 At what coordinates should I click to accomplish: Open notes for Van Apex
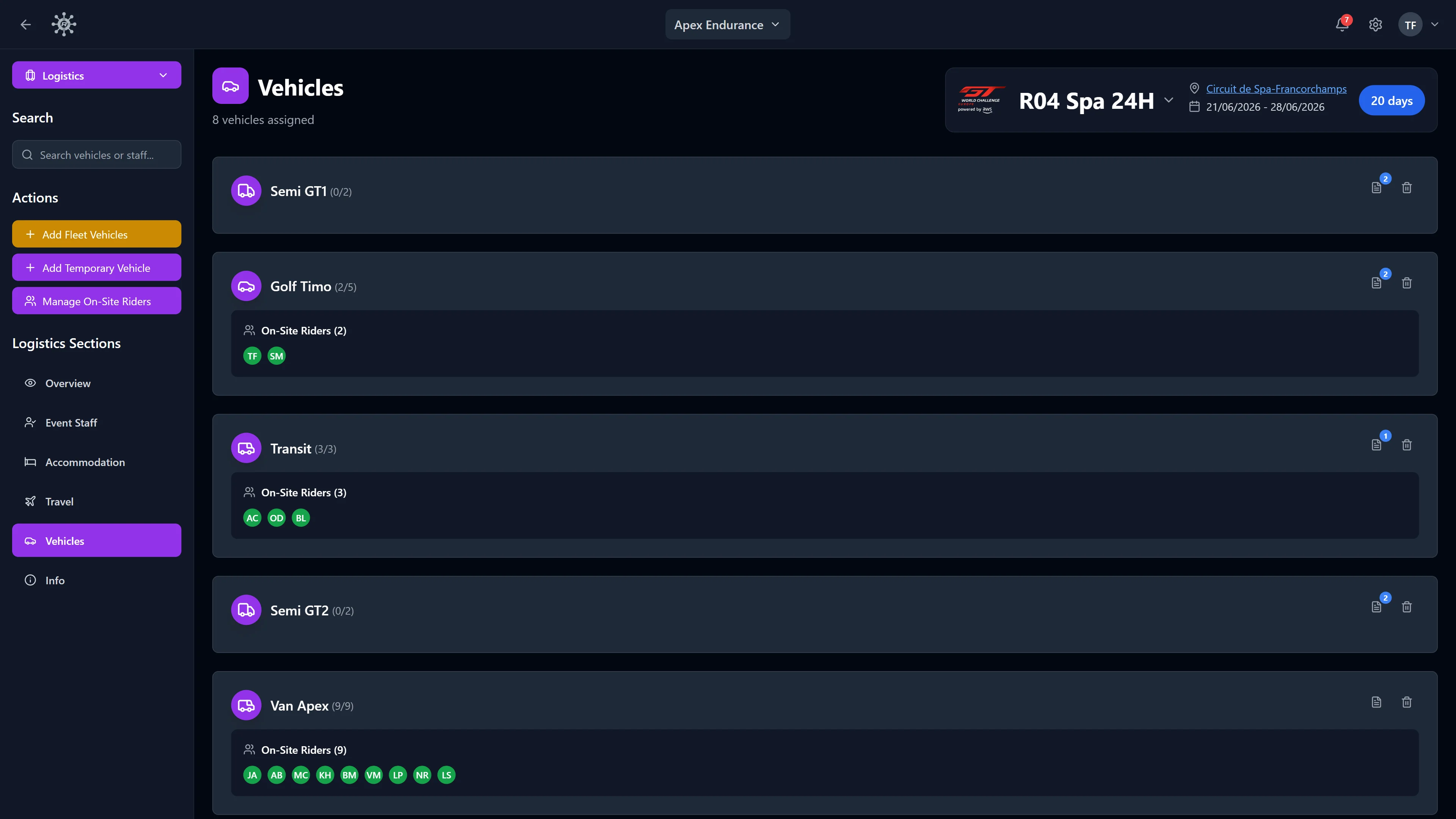pyautogui.click(x=1376, y=702)
